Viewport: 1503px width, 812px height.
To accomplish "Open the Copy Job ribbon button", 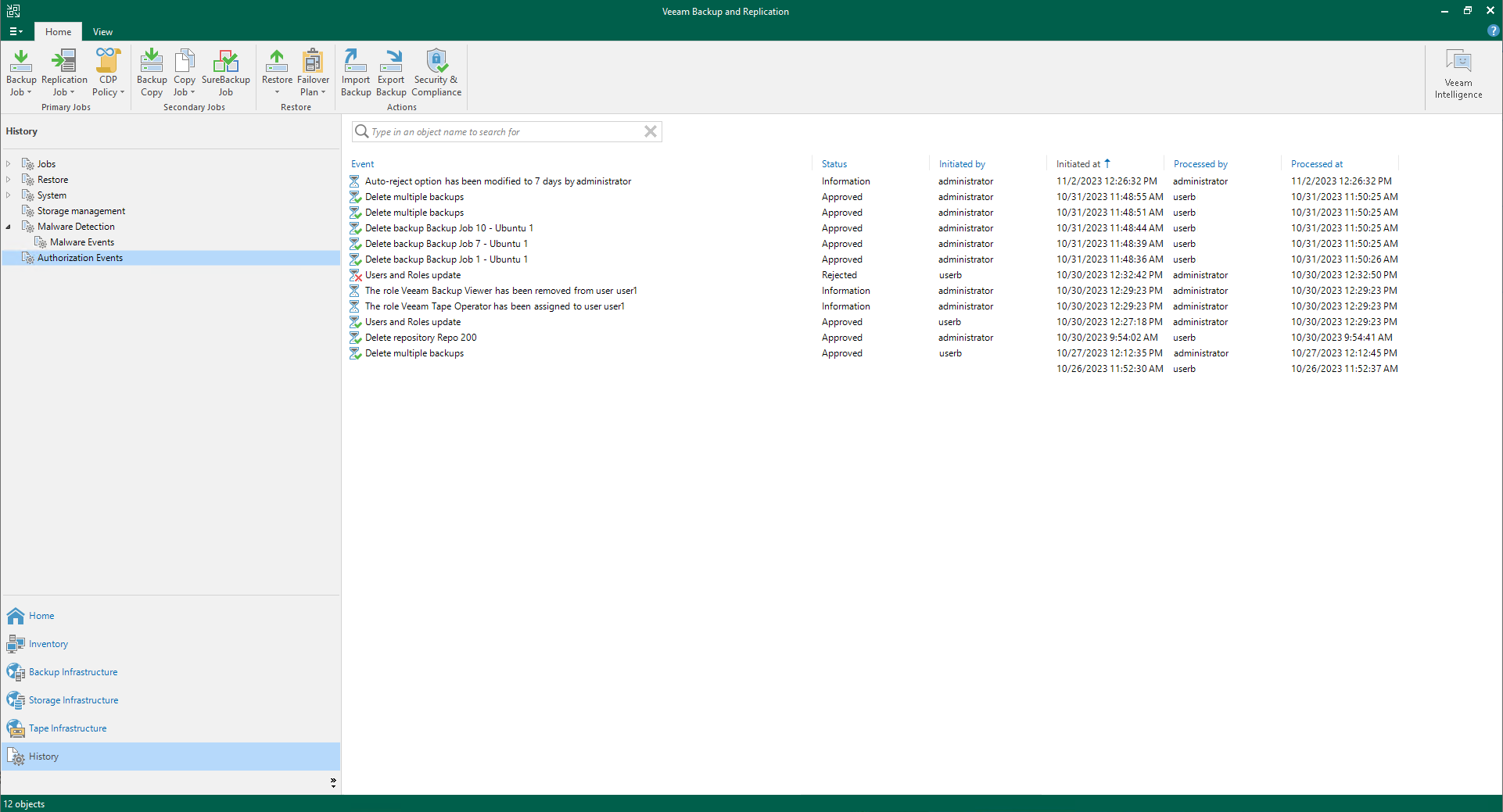I will (185, 73).
